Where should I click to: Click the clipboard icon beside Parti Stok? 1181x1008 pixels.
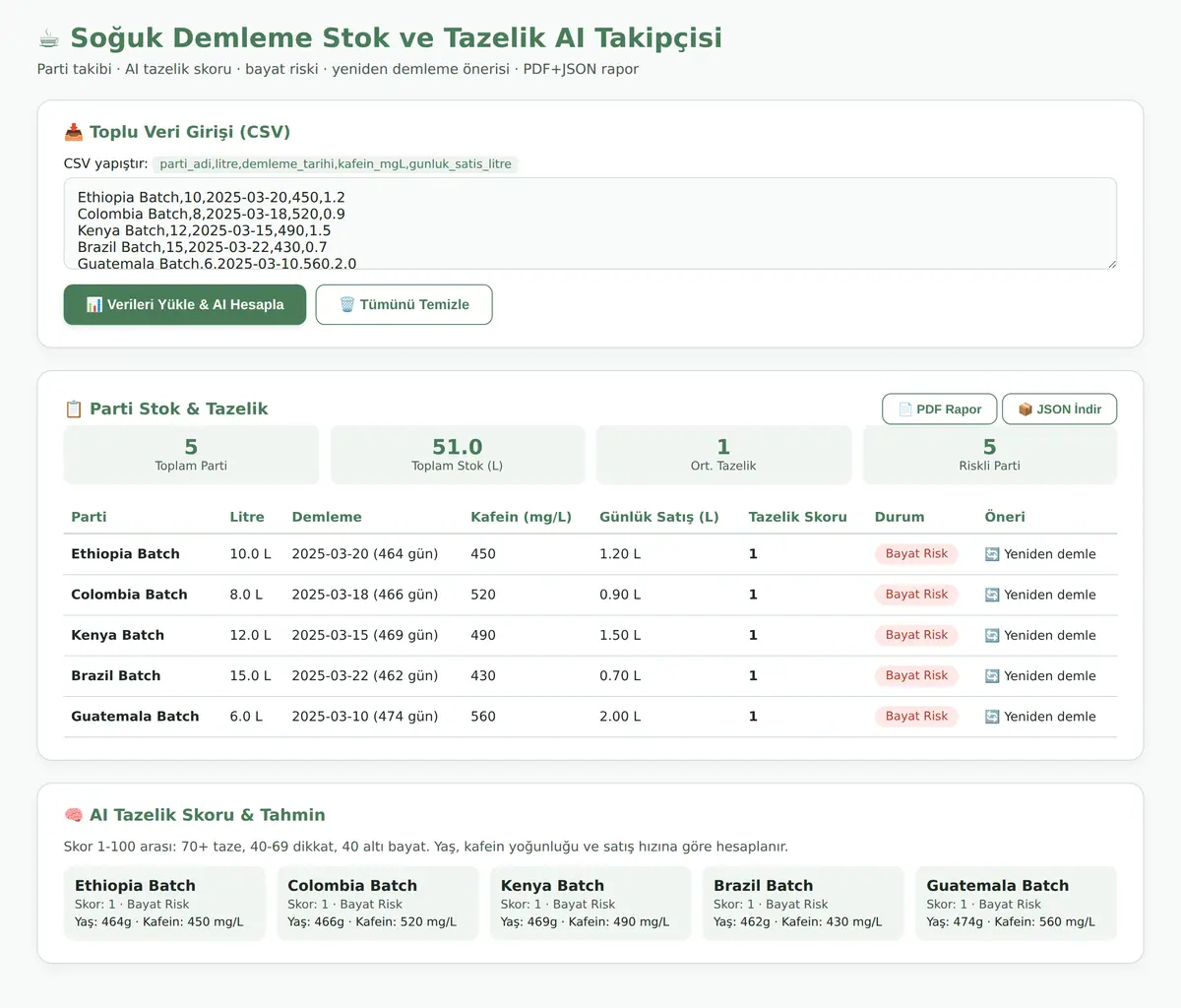[x=73, y=409]
